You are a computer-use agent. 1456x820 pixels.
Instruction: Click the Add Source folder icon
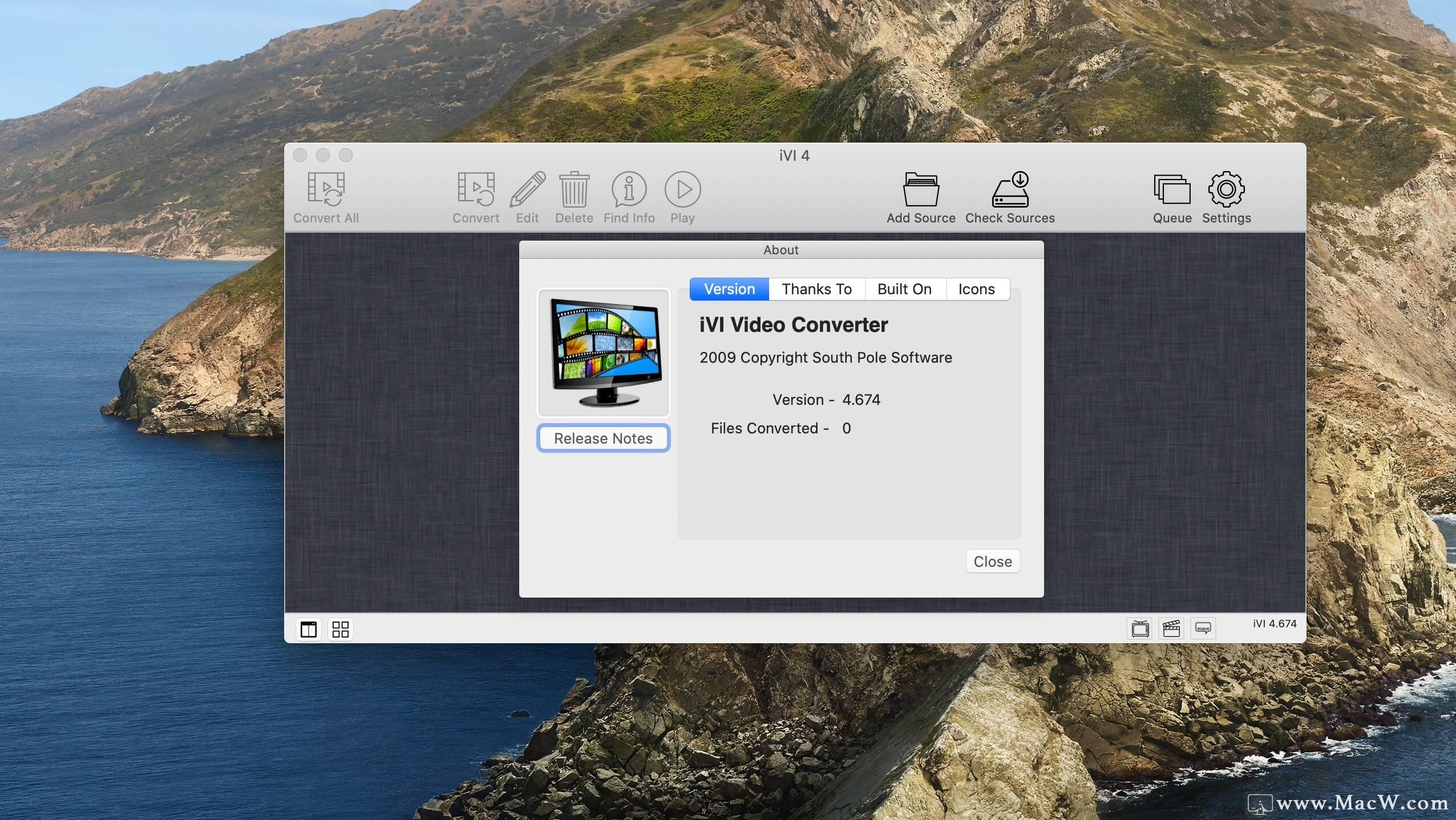(x=921, y=189)
